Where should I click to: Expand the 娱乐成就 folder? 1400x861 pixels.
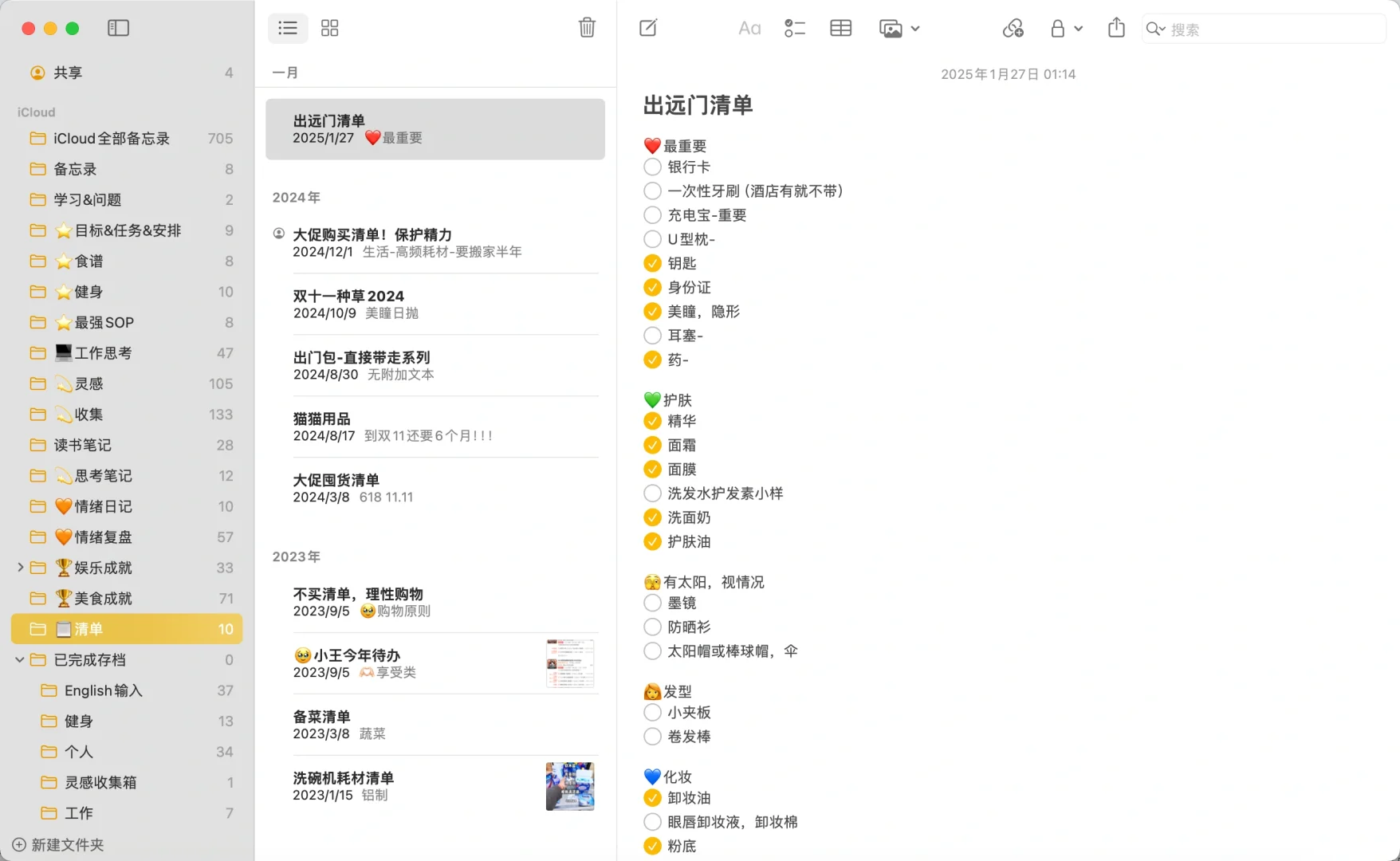click(20, 567)
